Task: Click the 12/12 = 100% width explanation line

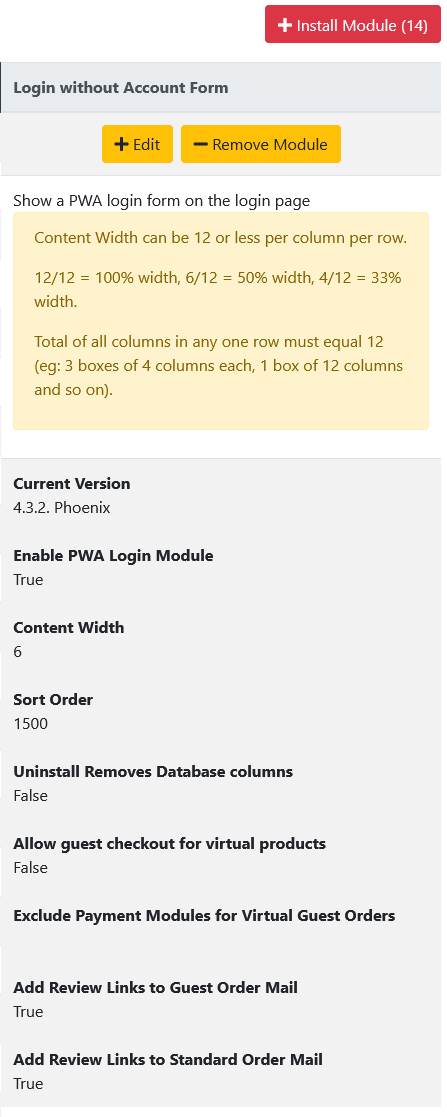Action: 218,289
